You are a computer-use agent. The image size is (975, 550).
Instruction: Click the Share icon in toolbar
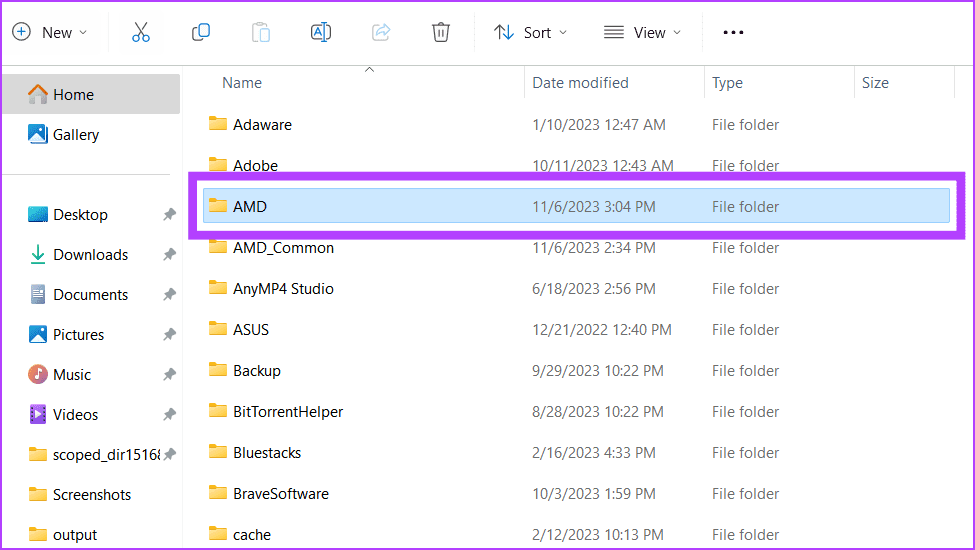[381, 33]
